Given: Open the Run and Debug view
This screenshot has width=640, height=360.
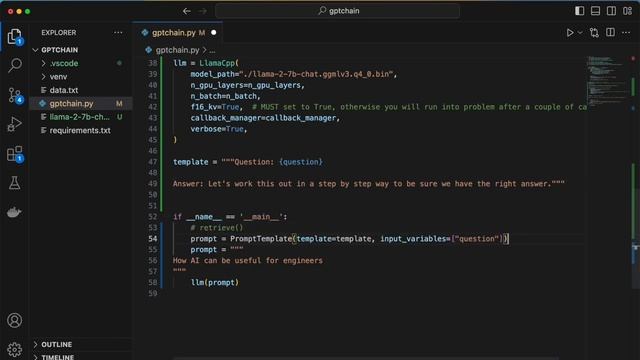Looking at the screenshot, I should (15, 124).
